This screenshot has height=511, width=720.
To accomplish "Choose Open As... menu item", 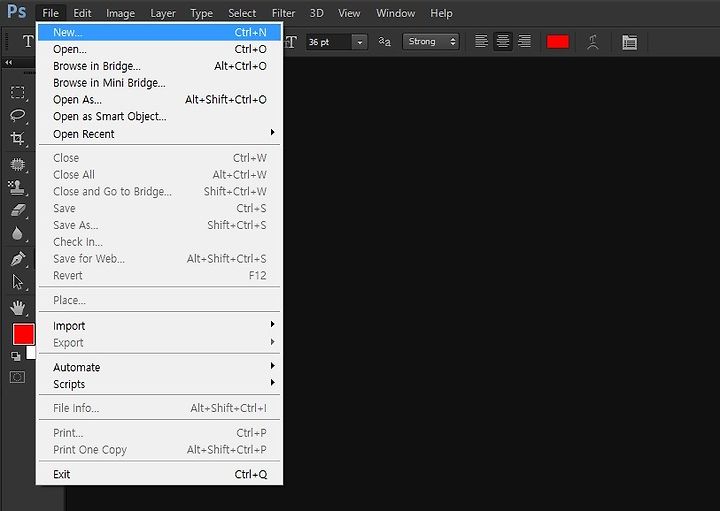I will 159,100.
